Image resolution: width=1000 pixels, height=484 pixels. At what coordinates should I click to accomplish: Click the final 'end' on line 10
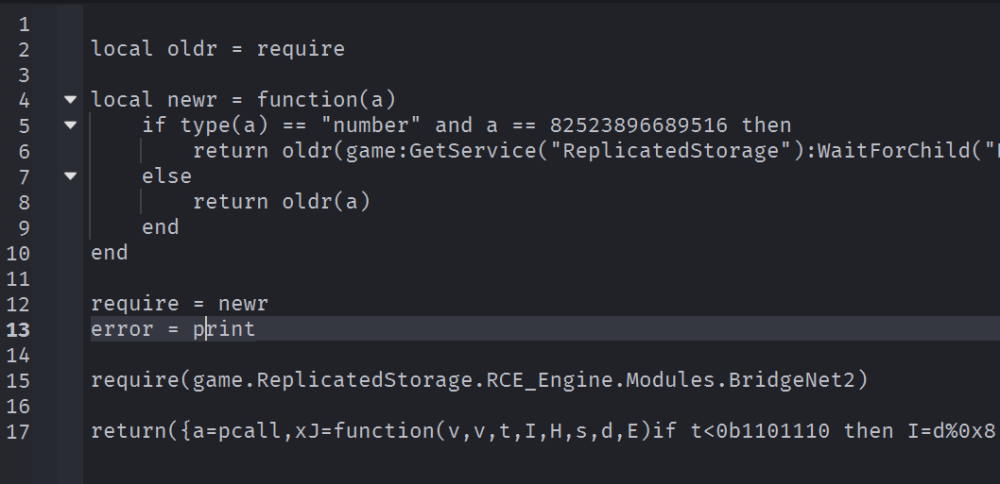click(109, 253)
